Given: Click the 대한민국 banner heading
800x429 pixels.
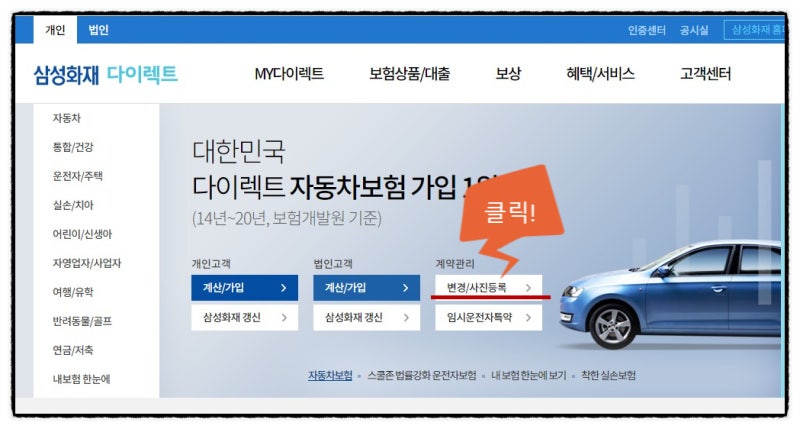Looking at the screenshot, I should pyautogui.click(x=238, y=152).
